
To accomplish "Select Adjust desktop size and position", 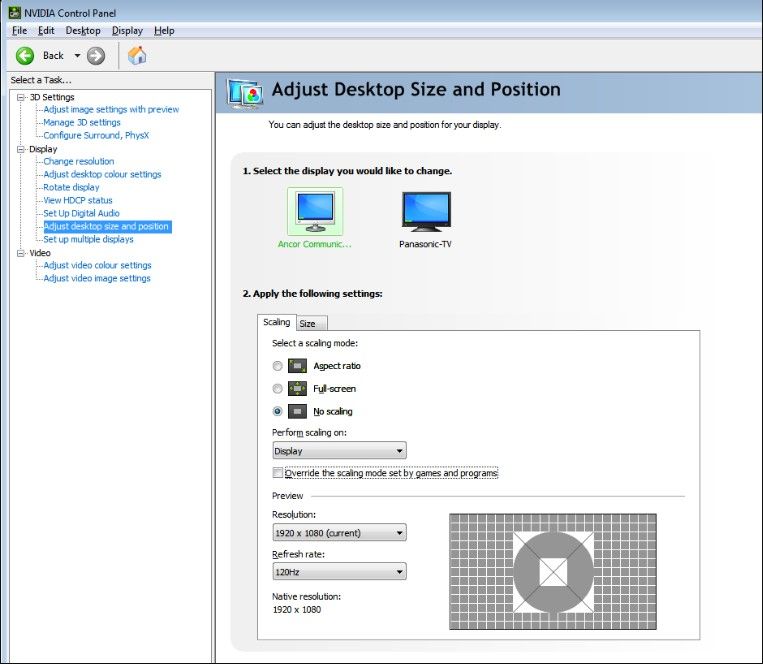I will click(107, 226).
